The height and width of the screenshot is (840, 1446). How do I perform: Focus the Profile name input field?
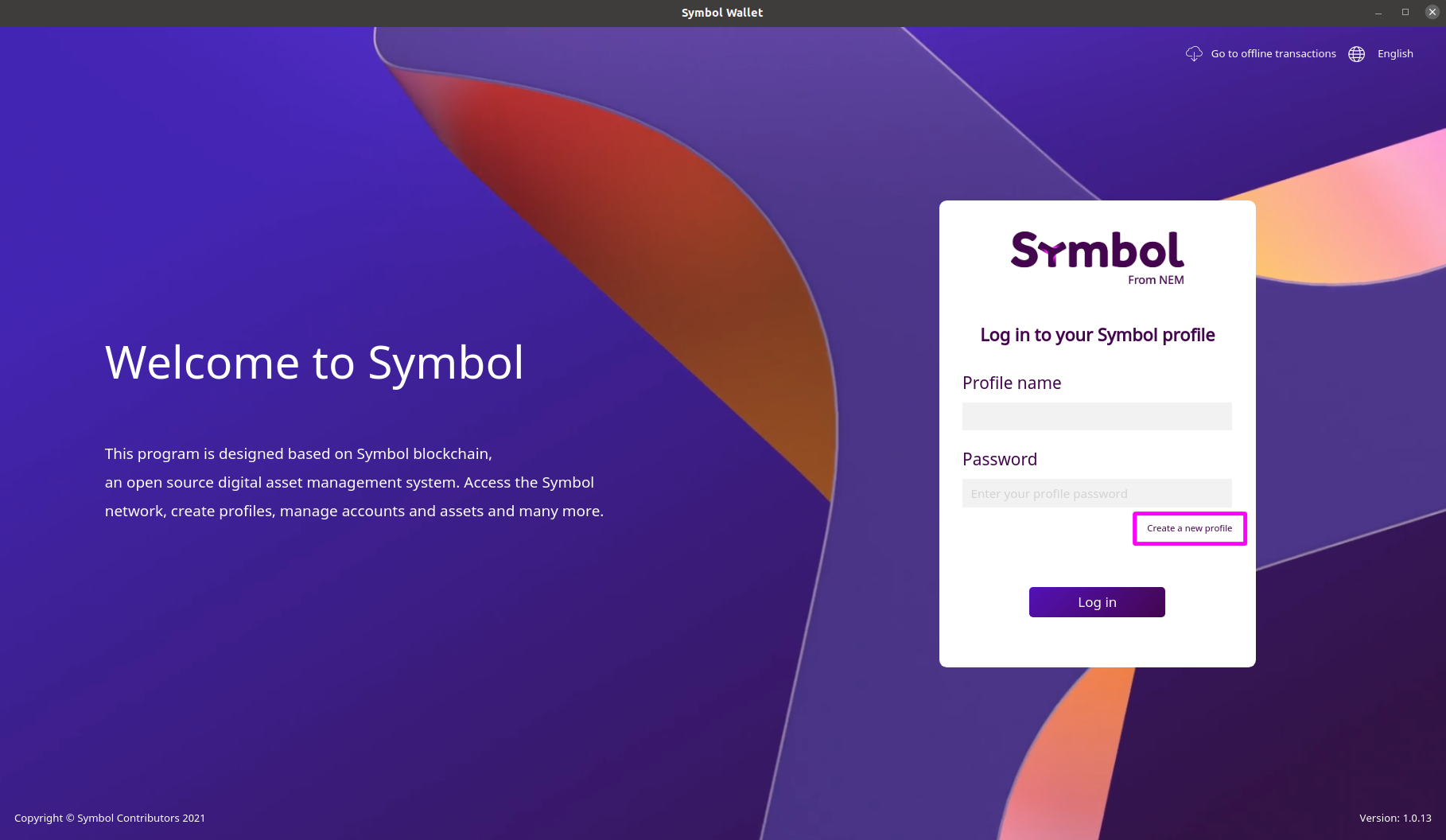pyautogui.click(x=1097, y=416)
